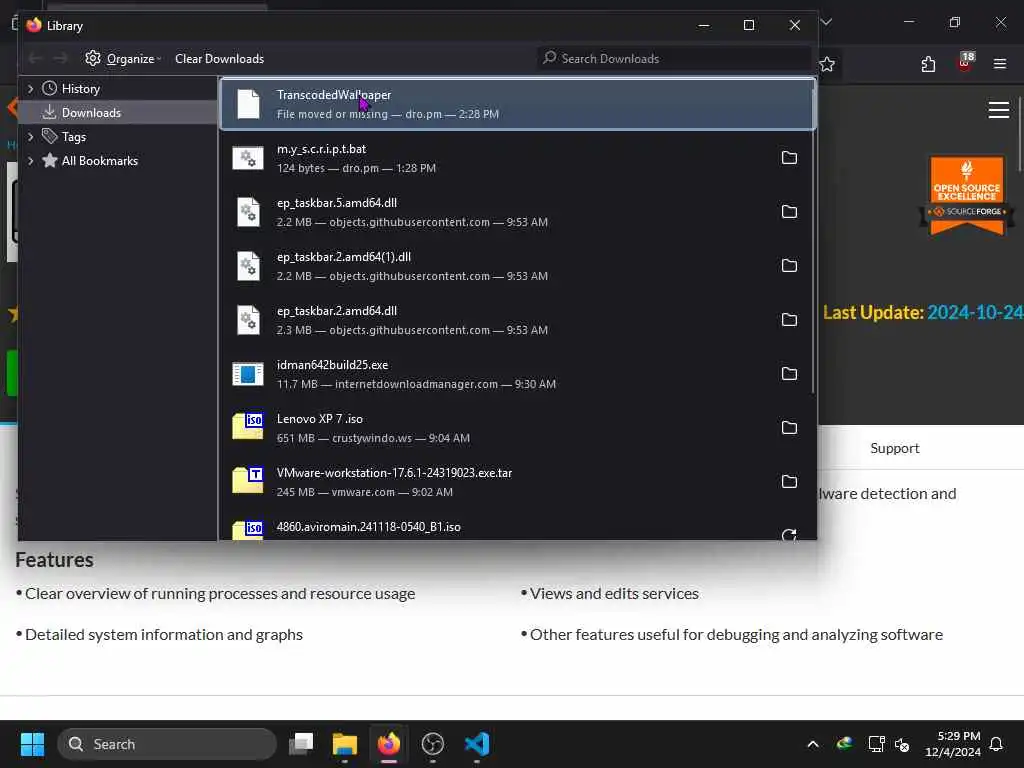Click the Windows taskbar Search box
Viewport: 1024px width, 768px height.
167,744
